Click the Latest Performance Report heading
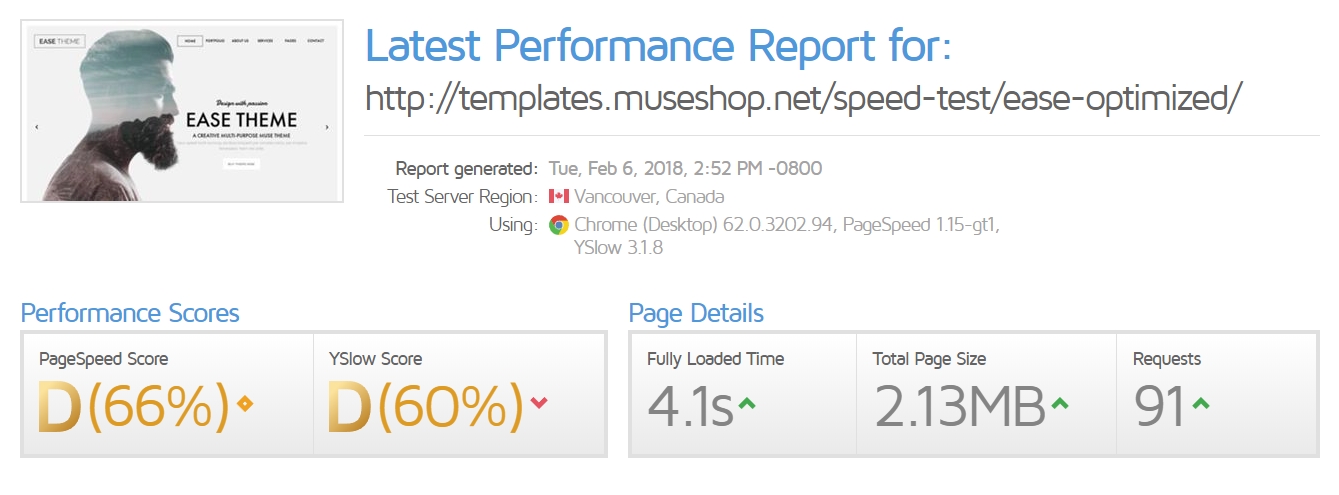This screenshot has height=495, width=1339. 659,46
